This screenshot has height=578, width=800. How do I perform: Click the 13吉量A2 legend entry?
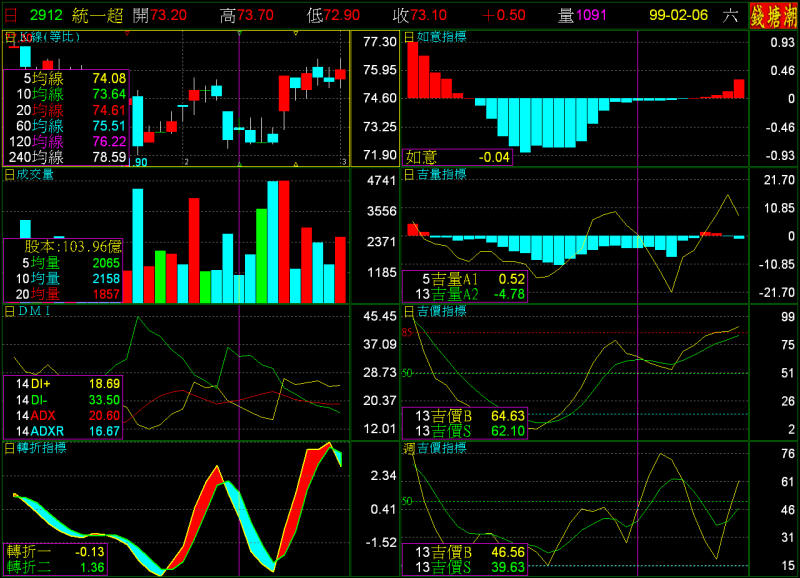(463, 294)
